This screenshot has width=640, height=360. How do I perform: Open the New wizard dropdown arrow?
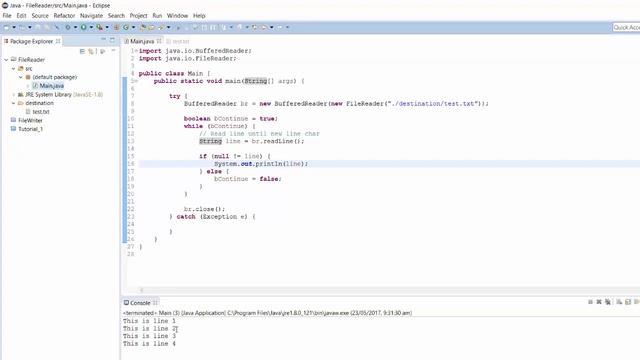pyautogui.click(x=13, y=27)
